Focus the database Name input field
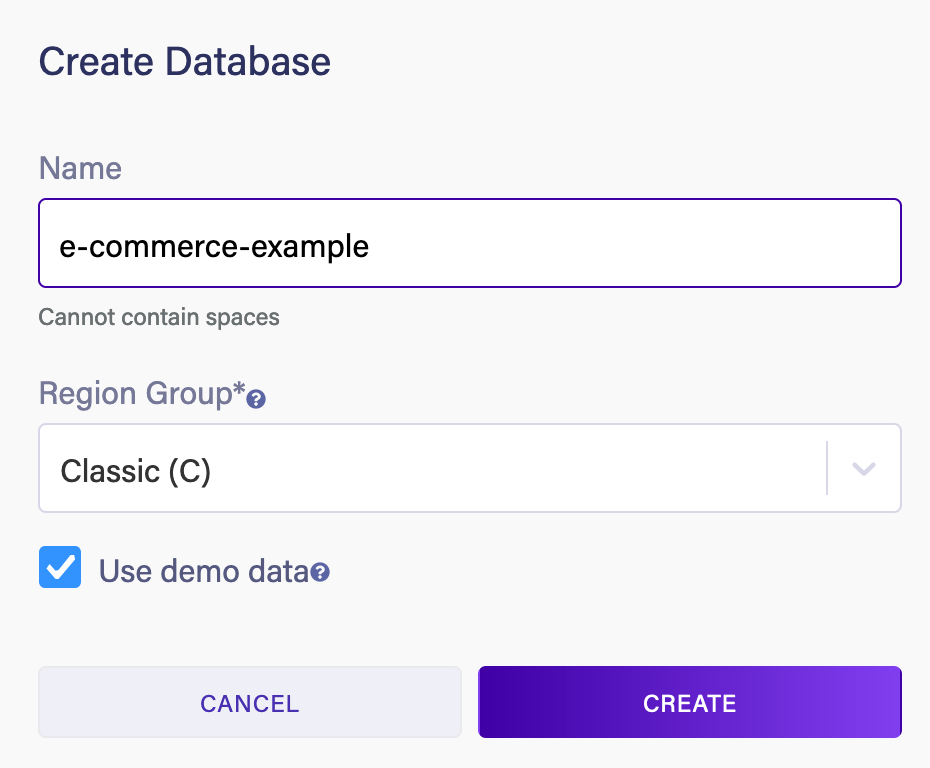Viewport: 930px width, 768px height. pyautogui.click(x=469, y=243)
